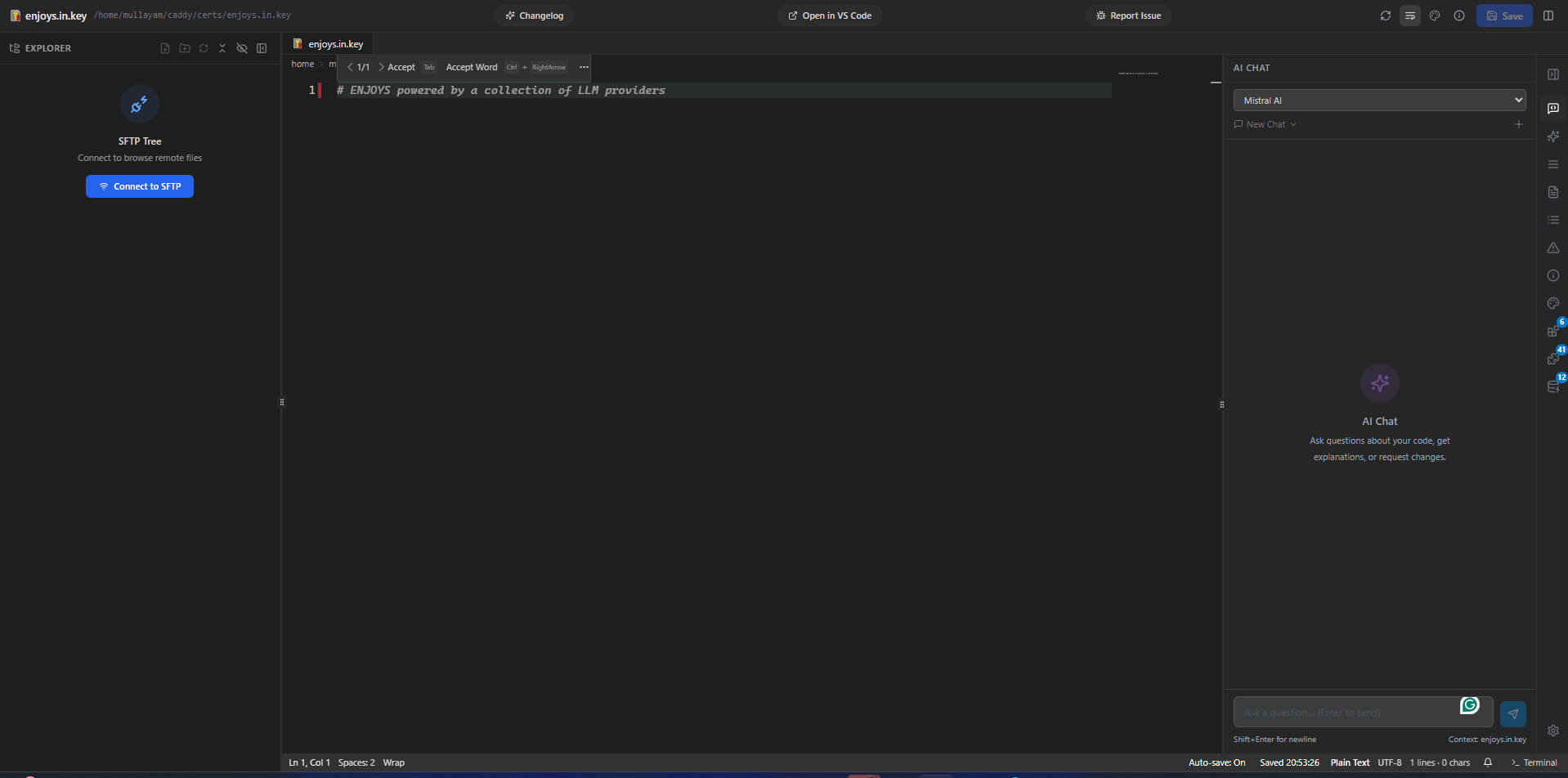Open the extensions puzzle icon with badge 41
This screenshot has height=778, width=1568.
pyautogui.click(x=1553, y=358)
